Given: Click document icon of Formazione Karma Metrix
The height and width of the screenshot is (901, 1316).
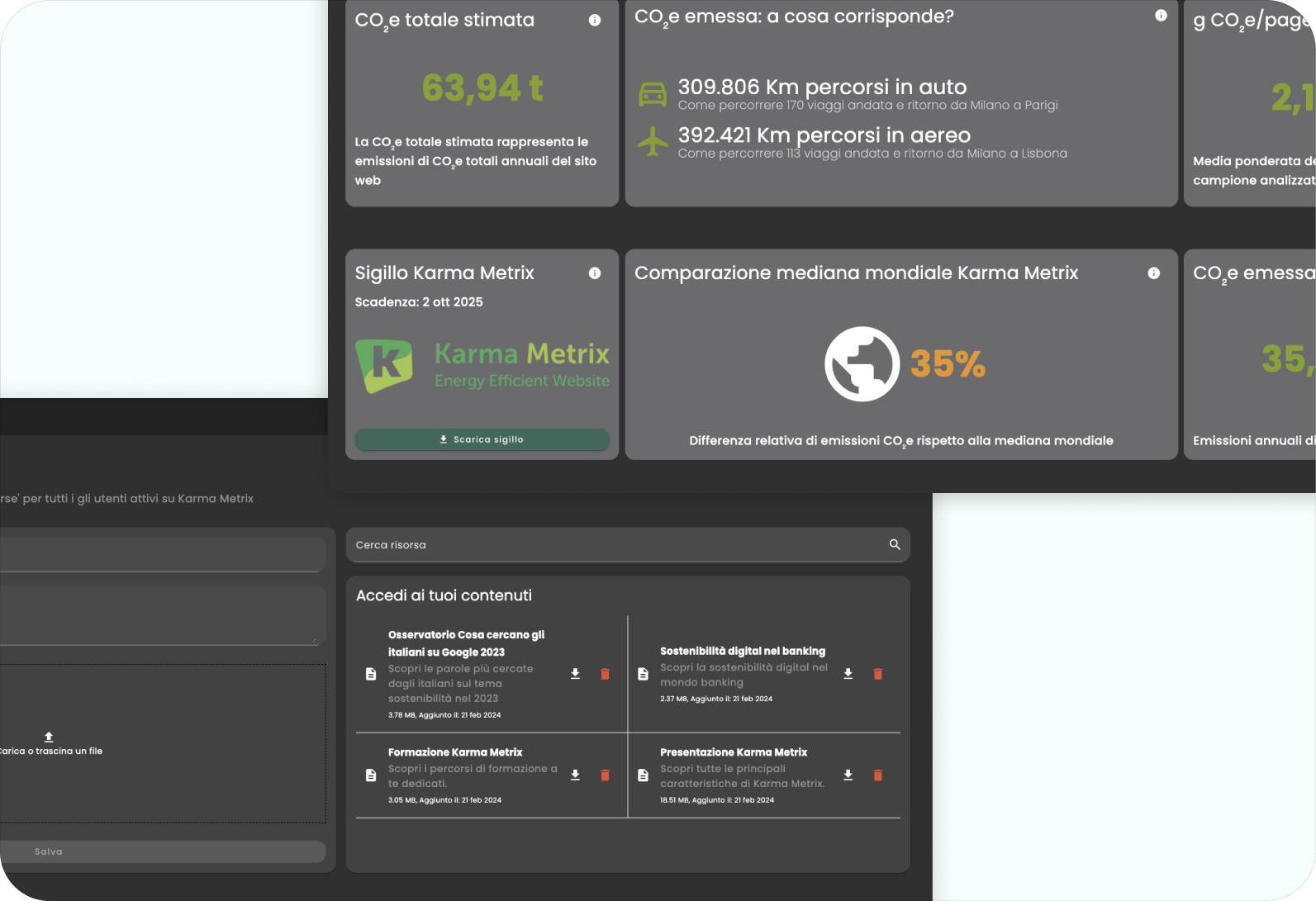Looking at the screenshot, I should 371,775.
